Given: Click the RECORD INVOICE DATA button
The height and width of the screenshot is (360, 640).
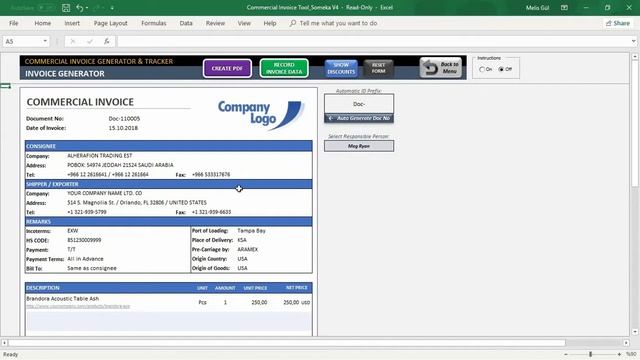Looking at the screenshot, I should [284, 69].
